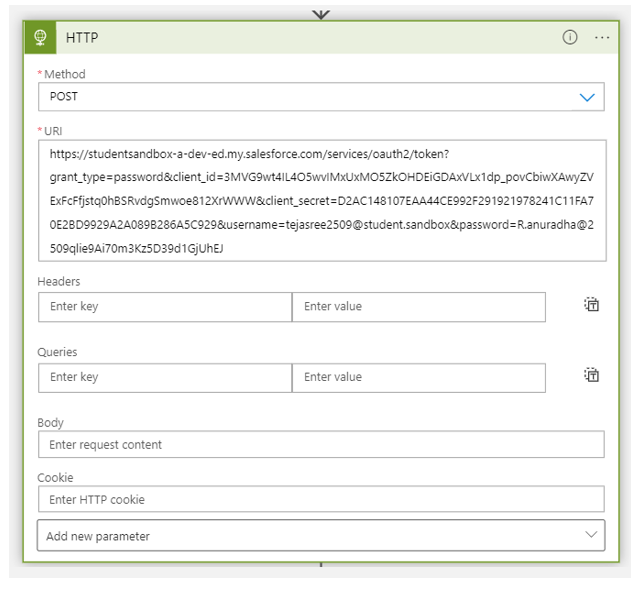Expand the Method dropdown showing POST
This screenshot has width=631, height=598.
tap(321, 97)
